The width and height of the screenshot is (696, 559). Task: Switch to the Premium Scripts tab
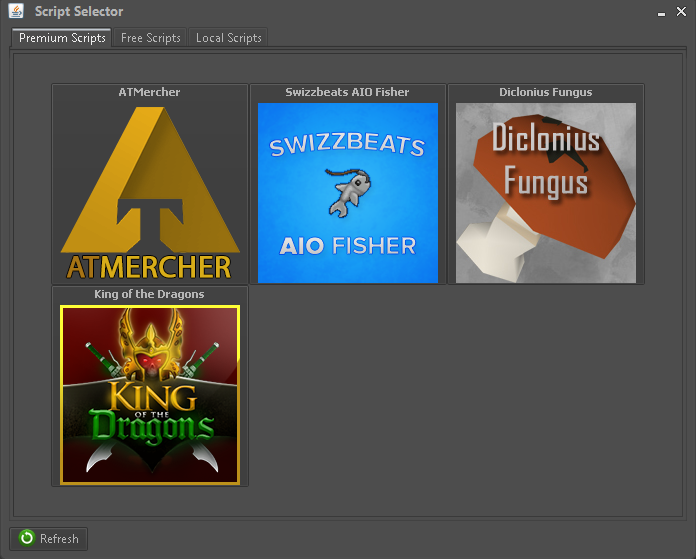click(x=62, y=38)
